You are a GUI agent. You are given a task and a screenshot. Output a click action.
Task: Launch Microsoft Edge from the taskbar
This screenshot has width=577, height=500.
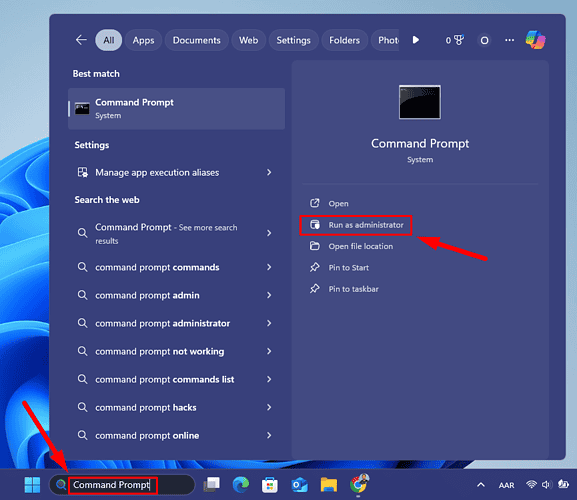[241, 485]
